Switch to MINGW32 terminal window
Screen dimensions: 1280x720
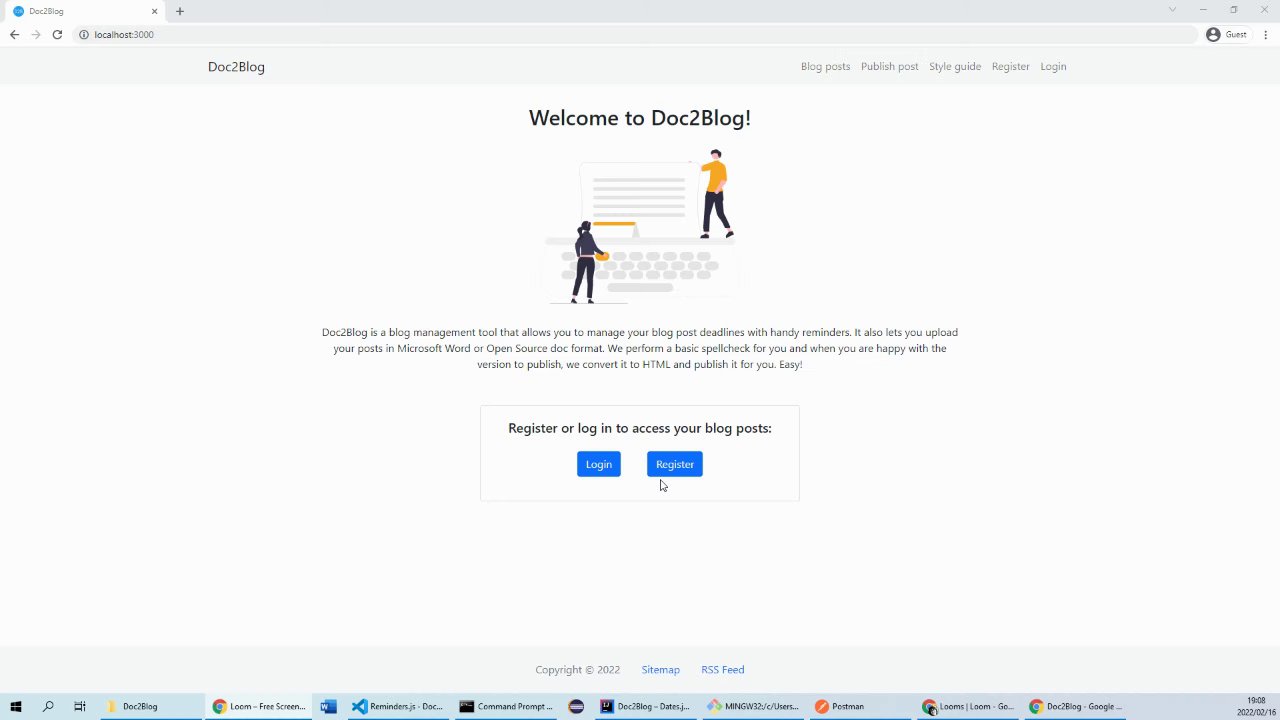point(752,706)
